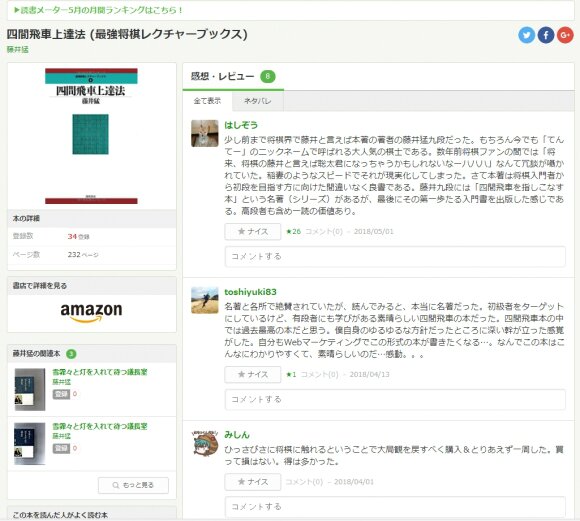The width and height of the screenshot is (580, 521).
Task: Open the 読書メーター monthly ranking banner link
Action: point(98,10)
